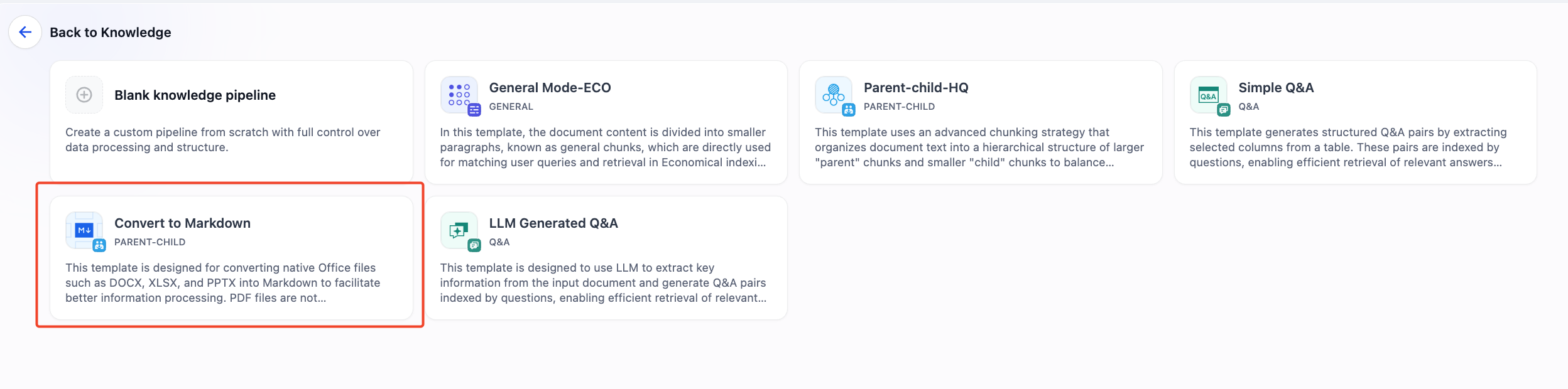Select the Blank knowledge pipeline title
1568x389 pixels.
coord(195,95)
